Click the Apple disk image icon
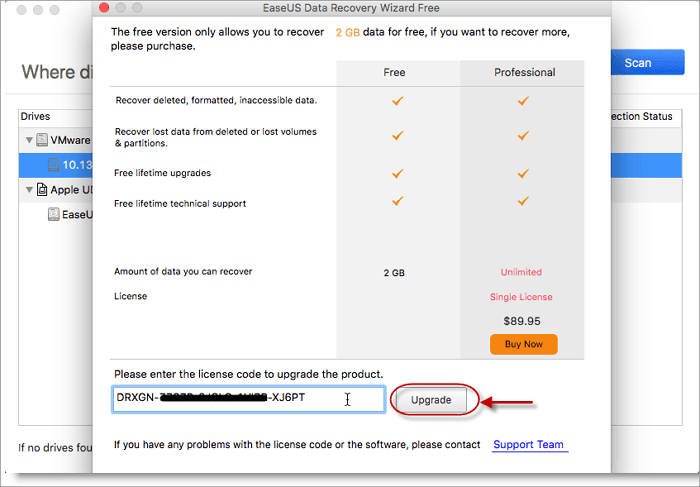 [41, 189]
